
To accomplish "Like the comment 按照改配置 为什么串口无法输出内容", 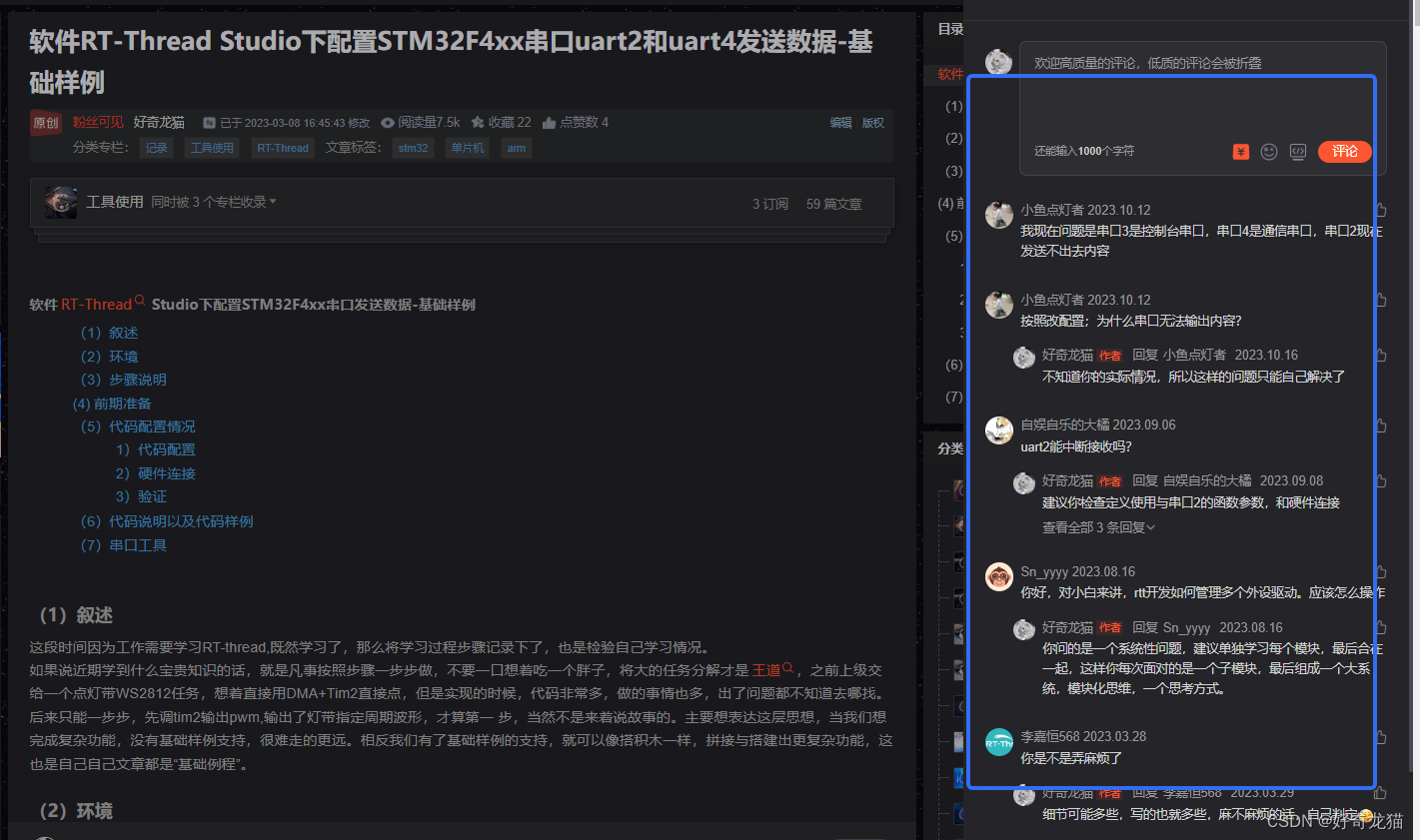I will point(1381,300).
